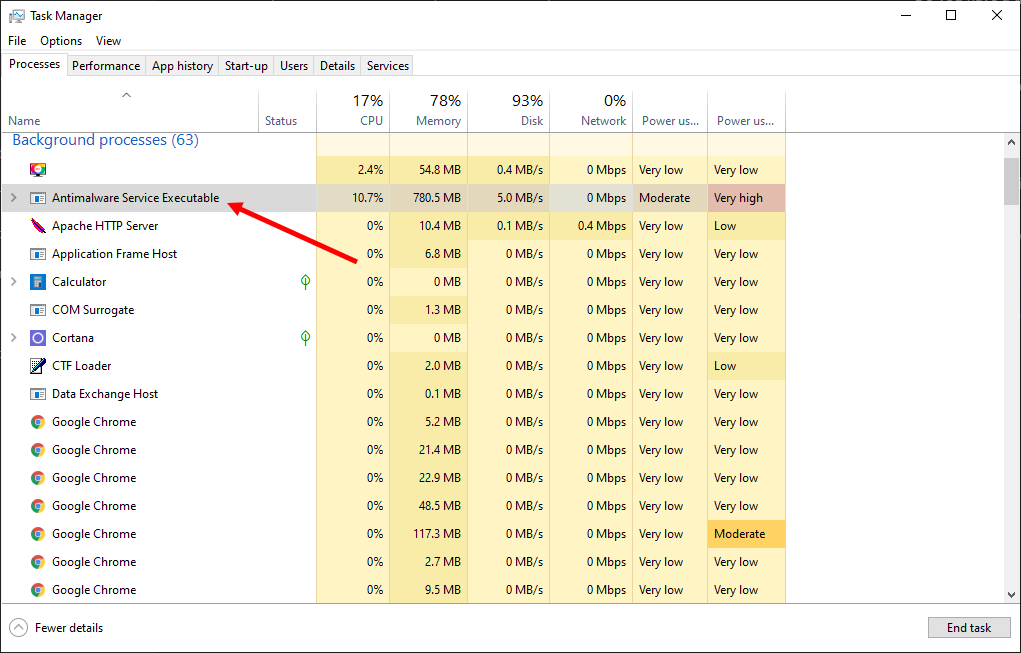Click the Chrome icon in the 2.7 MB row
The image size is (1021, 653).
(x=38, y=562)
